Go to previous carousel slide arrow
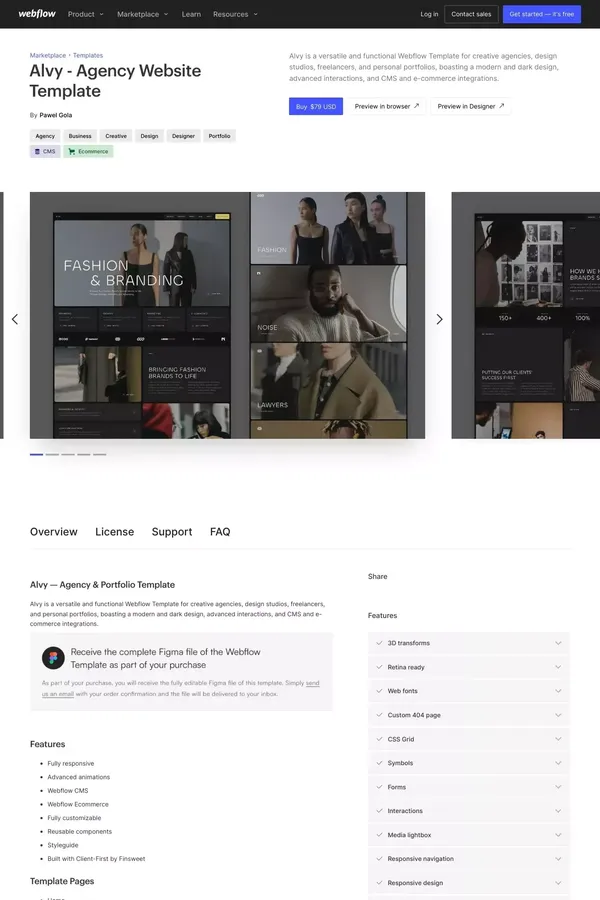 point(15,319)
